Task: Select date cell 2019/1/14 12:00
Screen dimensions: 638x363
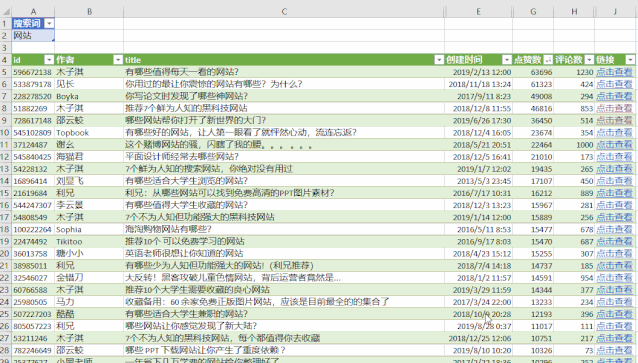Action: click(478, 217)
